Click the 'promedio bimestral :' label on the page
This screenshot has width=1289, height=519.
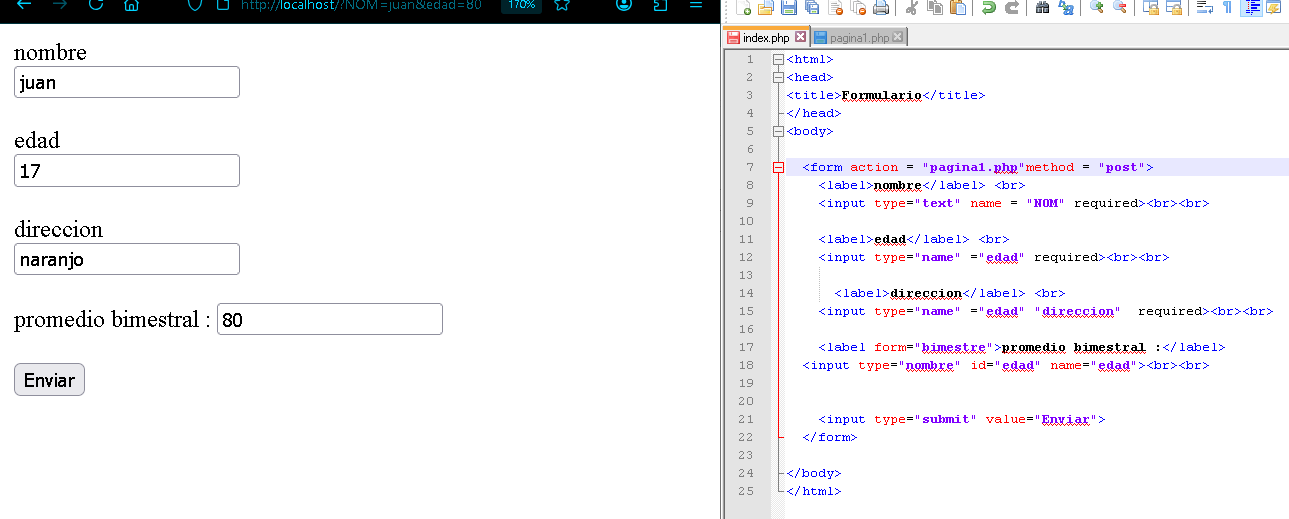[x=112, y=320]
